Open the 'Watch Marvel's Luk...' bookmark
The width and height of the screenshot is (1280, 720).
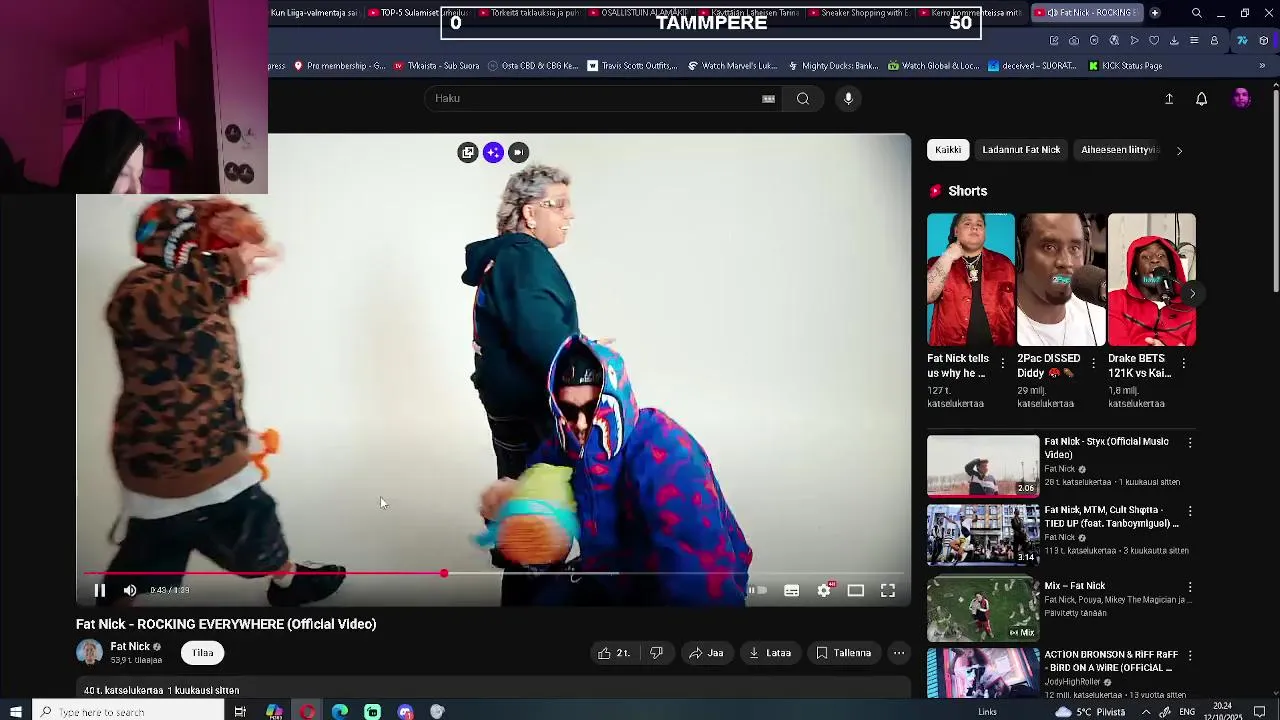[x=732, y=66]
